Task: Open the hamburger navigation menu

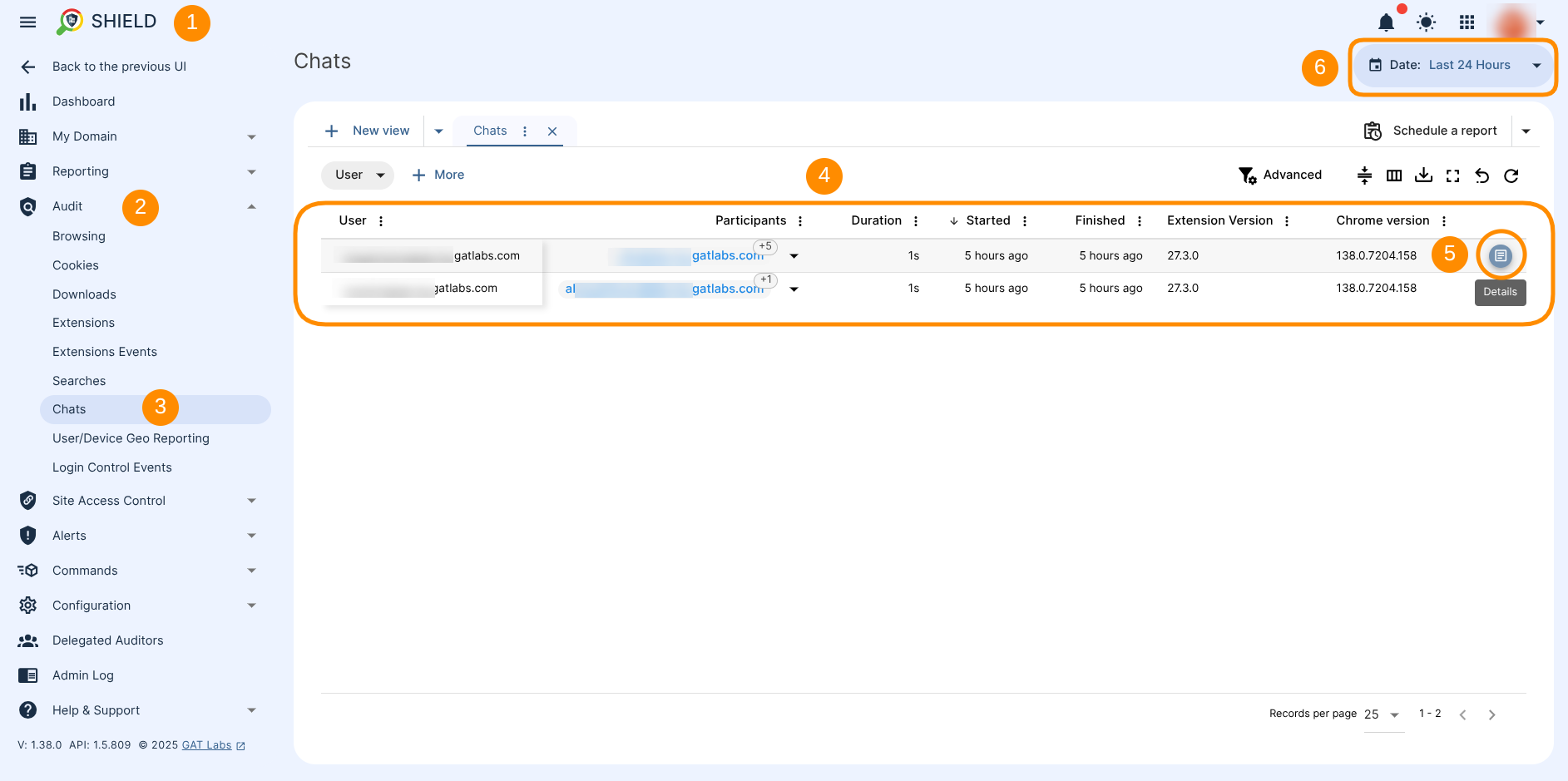Action: pyautogui.click(x=27, y=22)
